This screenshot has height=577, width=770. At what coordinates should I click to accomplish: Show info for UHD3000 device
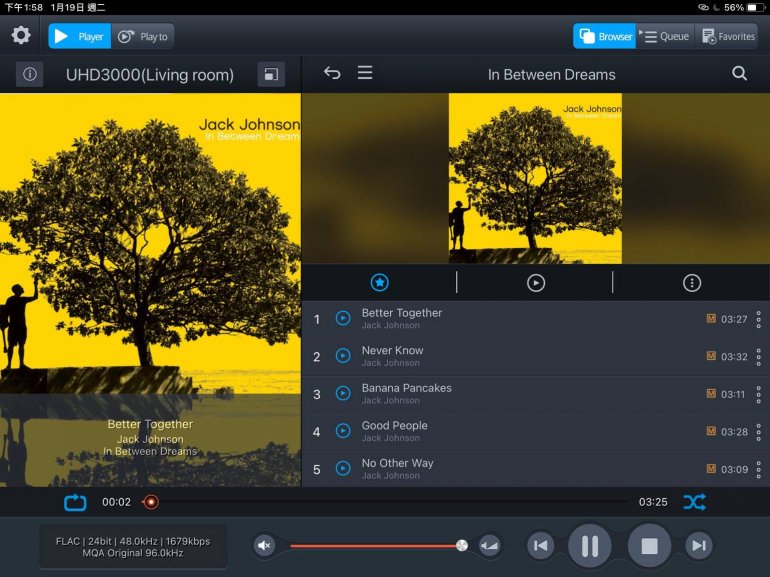coord(29,74)
